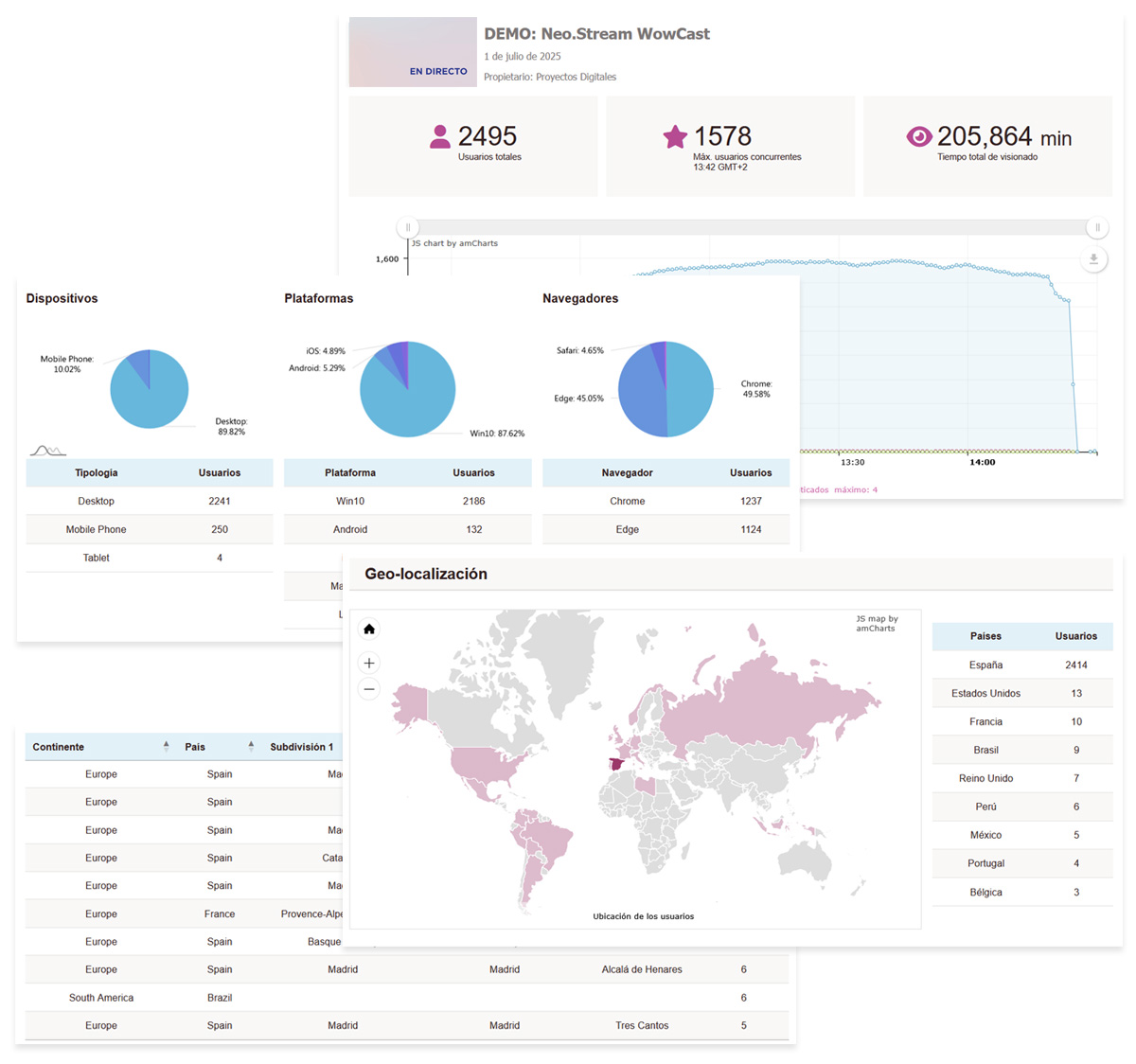Click the Alcalá de Henares cell

pos(642,969)
